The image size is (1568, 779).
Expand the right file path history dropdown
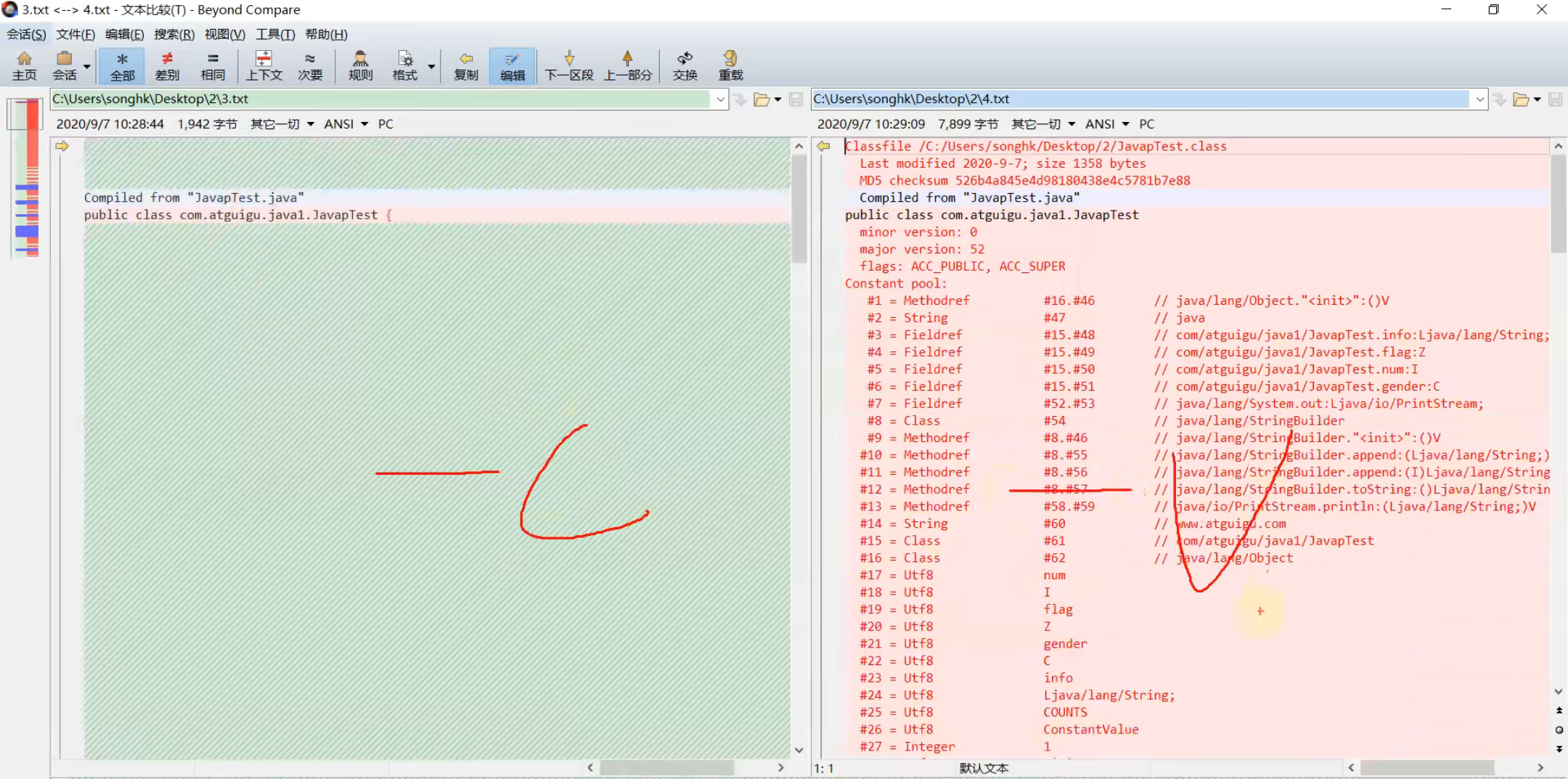[1479, 99]
